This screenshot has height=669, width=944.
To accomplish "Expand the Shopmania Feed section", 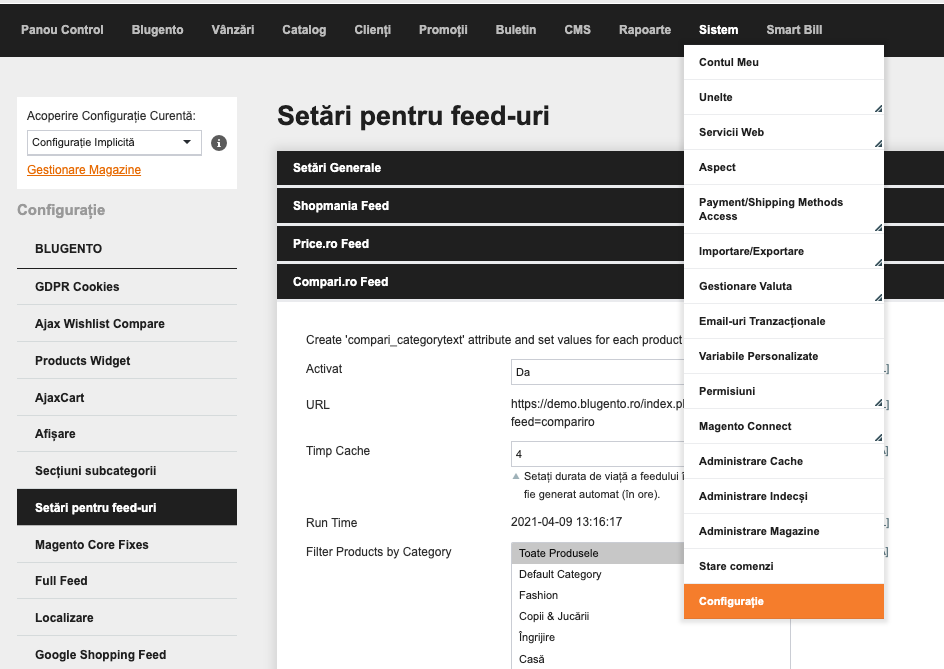I will tap(480, 205).
